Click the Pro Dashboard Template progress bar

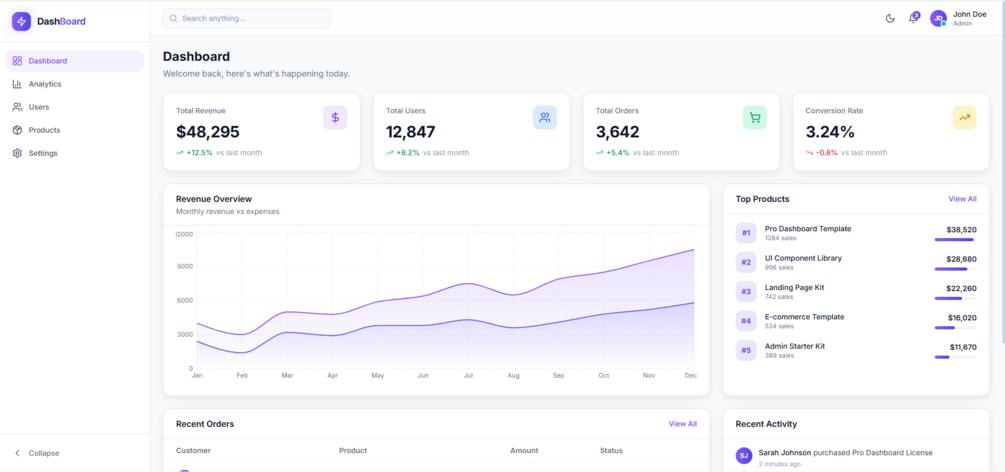click(x=956, y=240)
